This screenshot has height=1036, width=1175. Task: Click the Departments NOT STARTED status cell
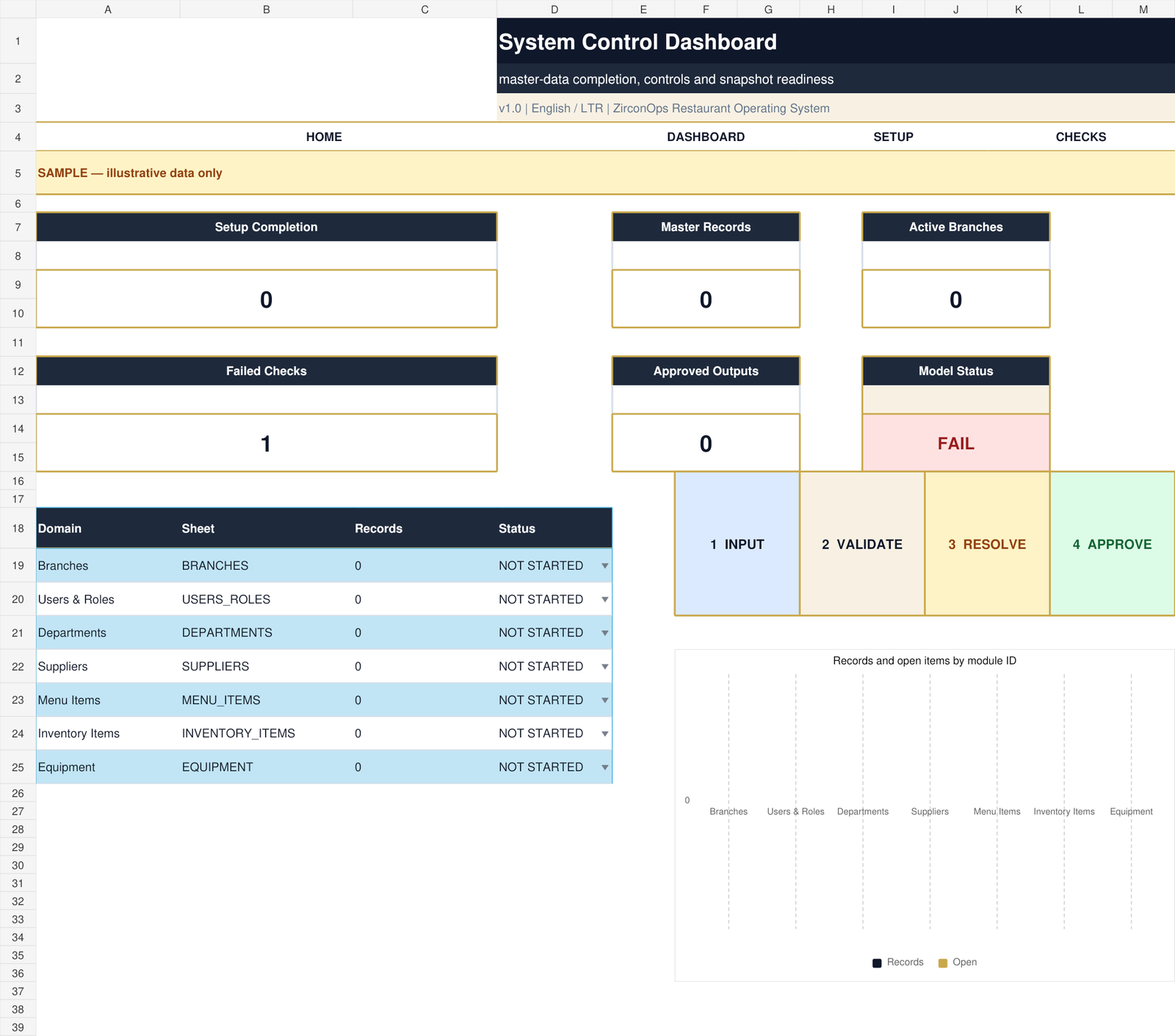(554, 633)
